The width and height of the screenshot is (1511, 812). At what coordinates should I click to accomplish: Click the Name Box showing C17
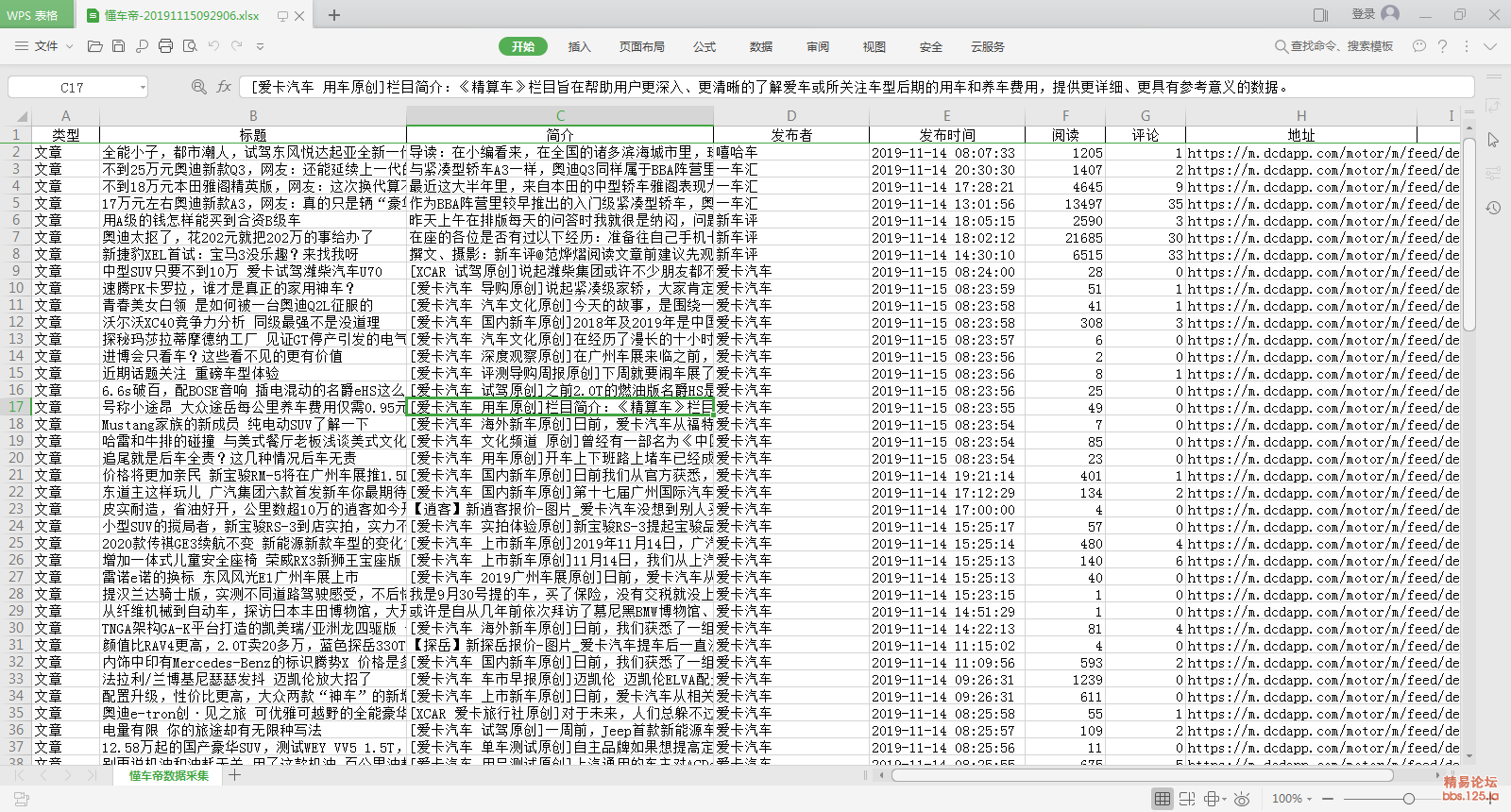point(72,87)
